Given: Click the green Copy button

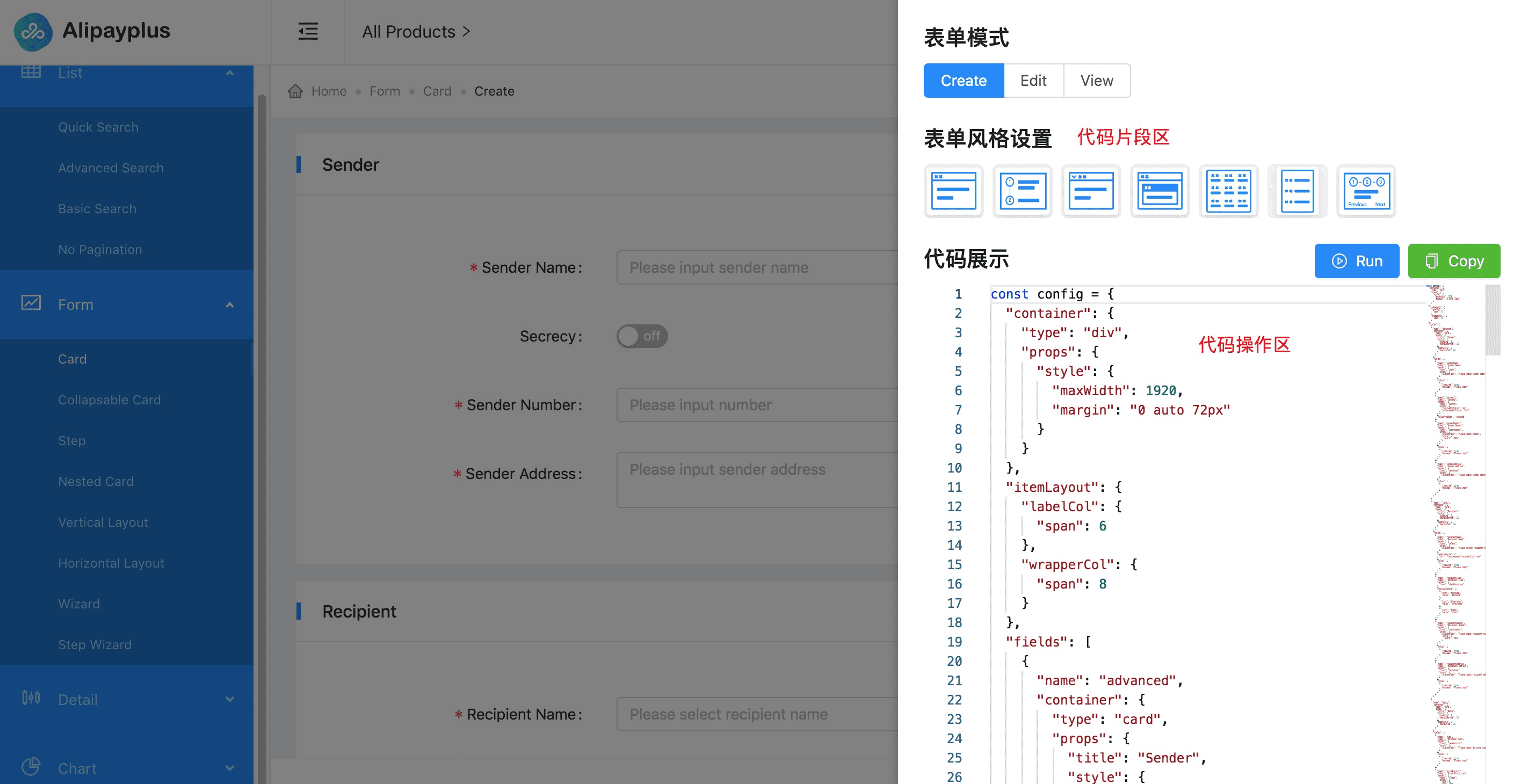Looking at the screenshot, I should [1453, 261].
